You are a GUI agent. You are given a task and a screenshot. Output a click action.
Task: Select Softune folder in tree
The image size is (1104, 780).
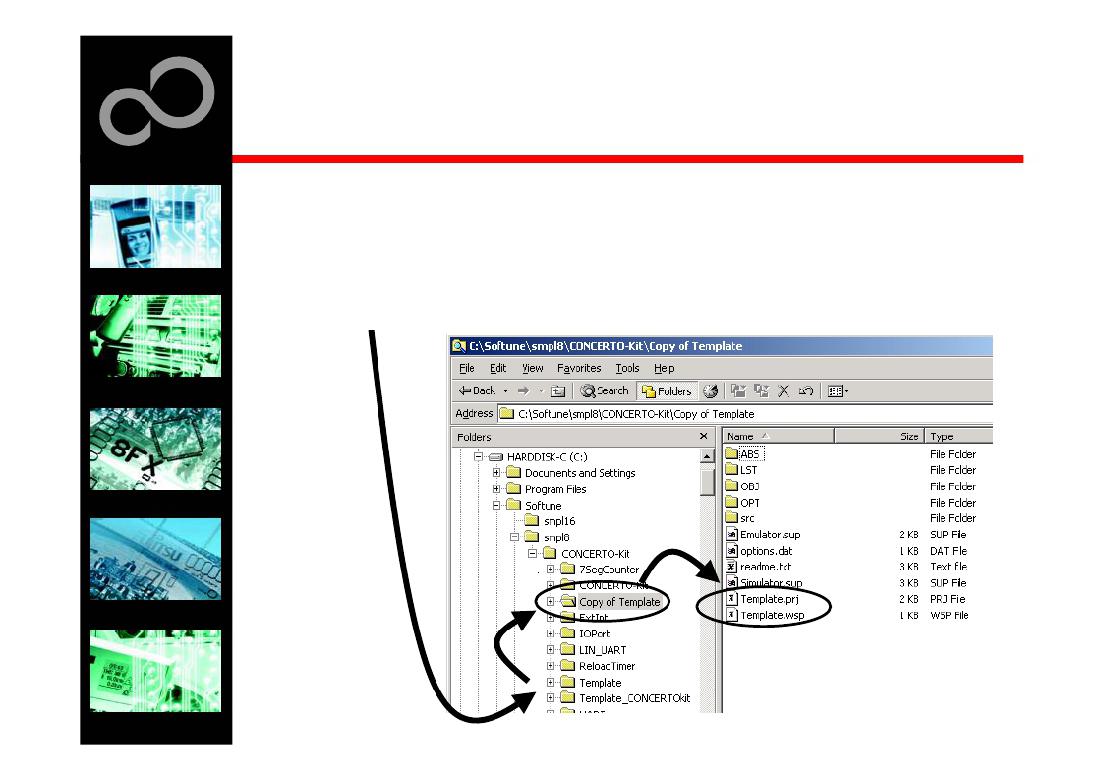(543, 505)
